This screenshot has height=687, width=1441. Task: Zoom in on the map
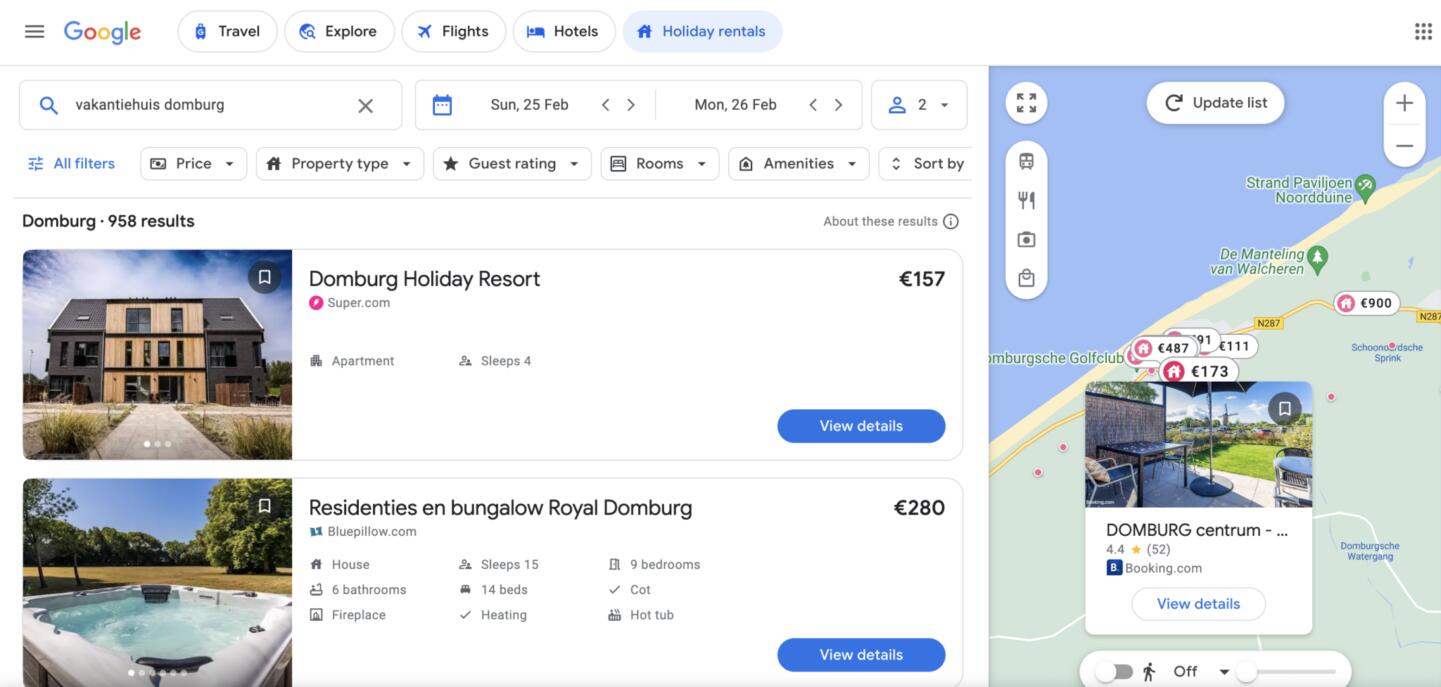pos(1404,103)
